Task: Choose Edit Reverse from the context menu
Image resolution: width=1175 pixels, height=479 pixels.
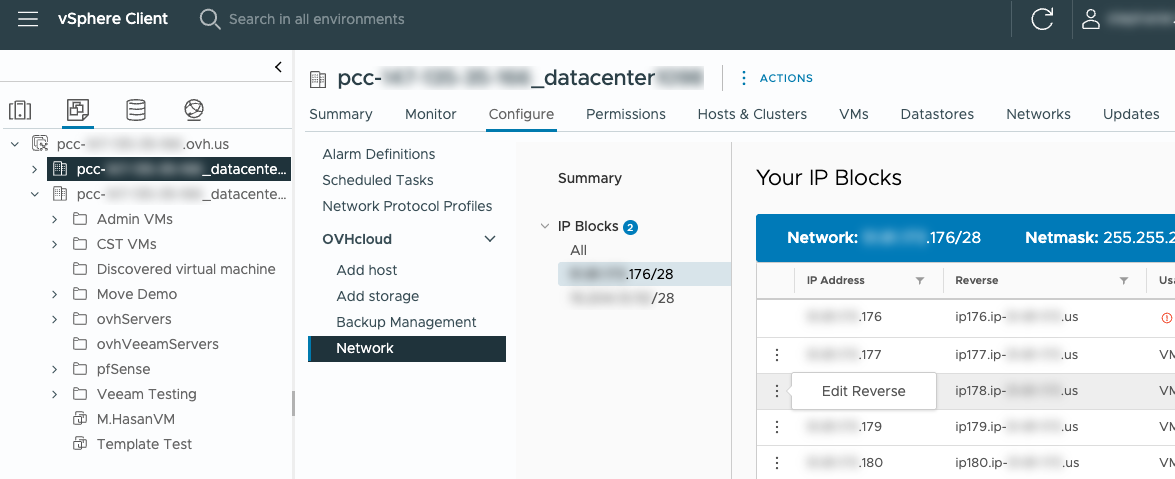Action: 863,391
